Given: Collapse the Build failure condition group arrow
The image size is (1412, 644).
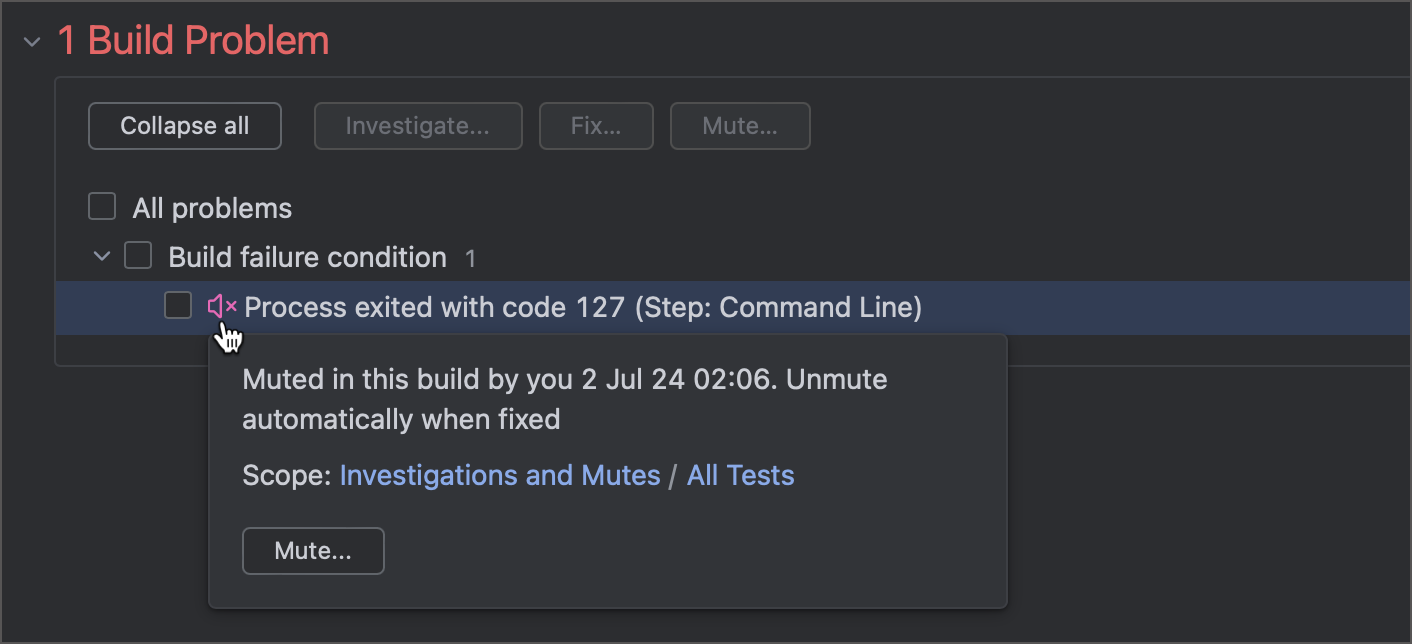Looking at the screenshot, I should tap(101, 257).
